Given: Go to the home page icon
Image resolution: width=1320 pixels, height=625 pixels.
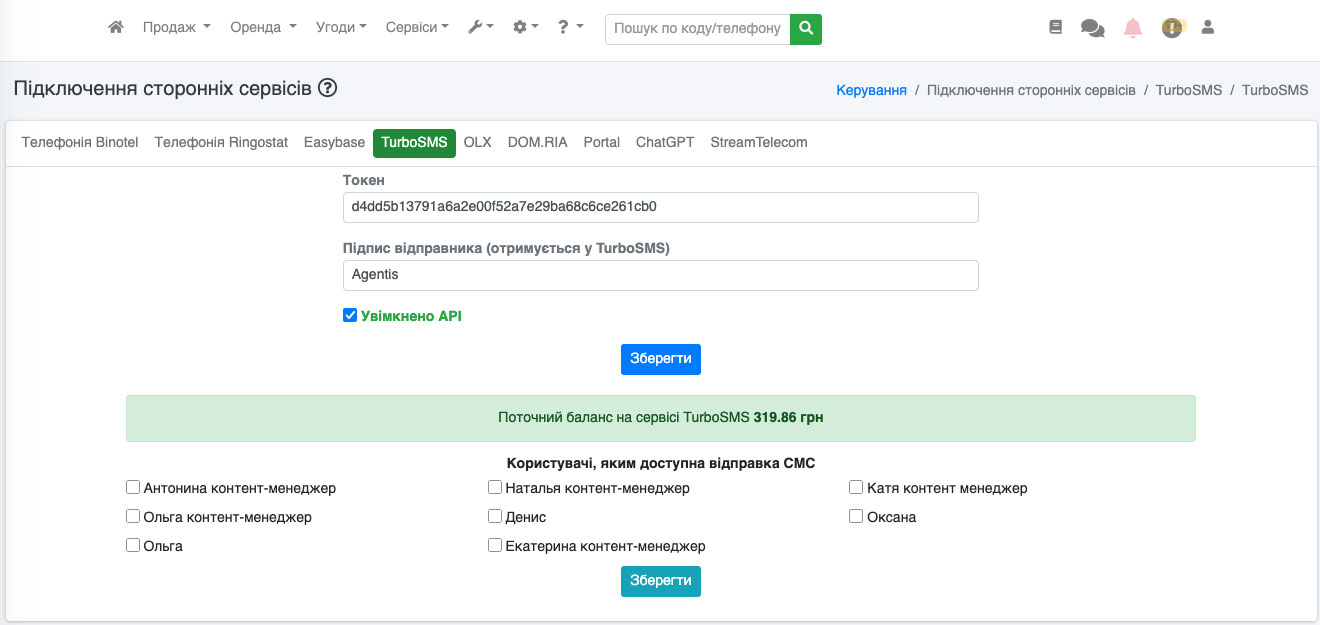Looking at the screenshot, I should click(116, 28).
